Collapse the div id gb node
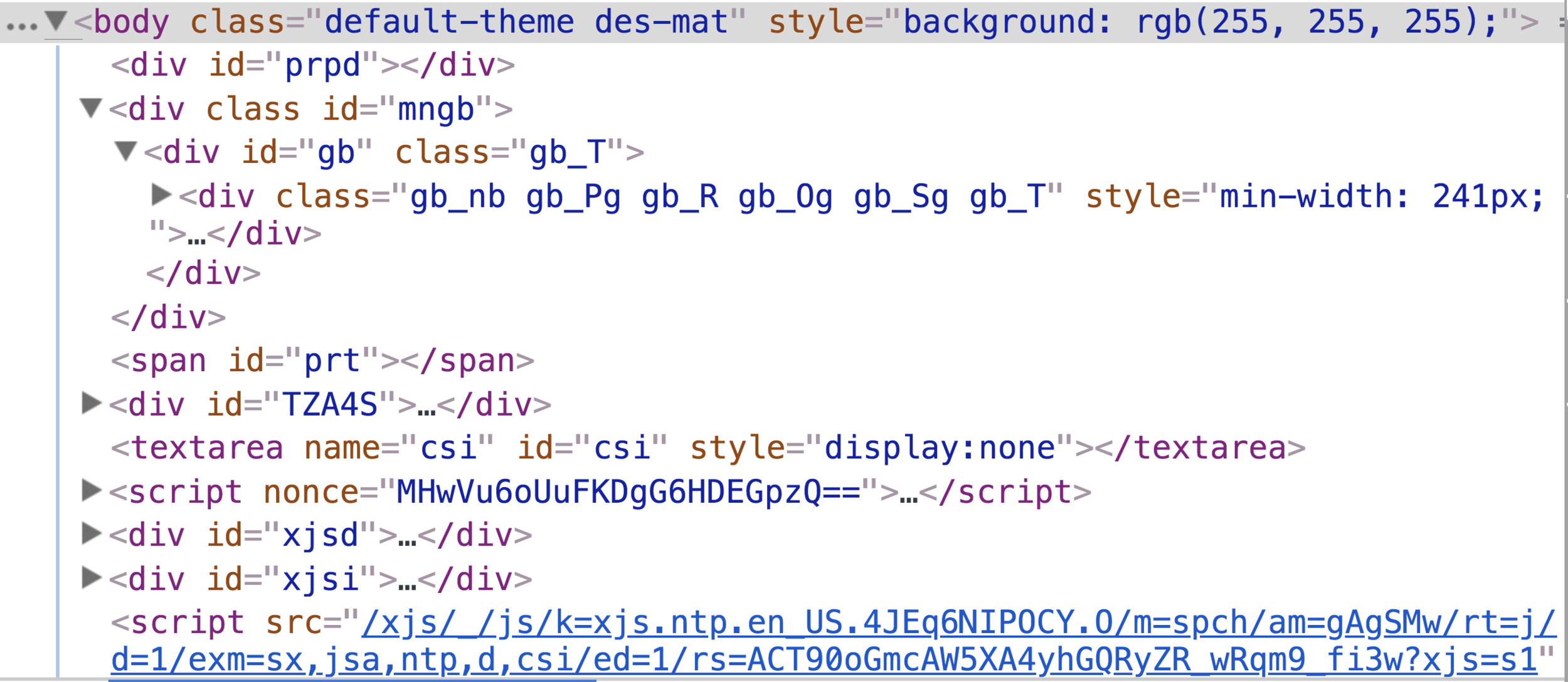This screenshot has height=682, width=1568. click(126, 151)
